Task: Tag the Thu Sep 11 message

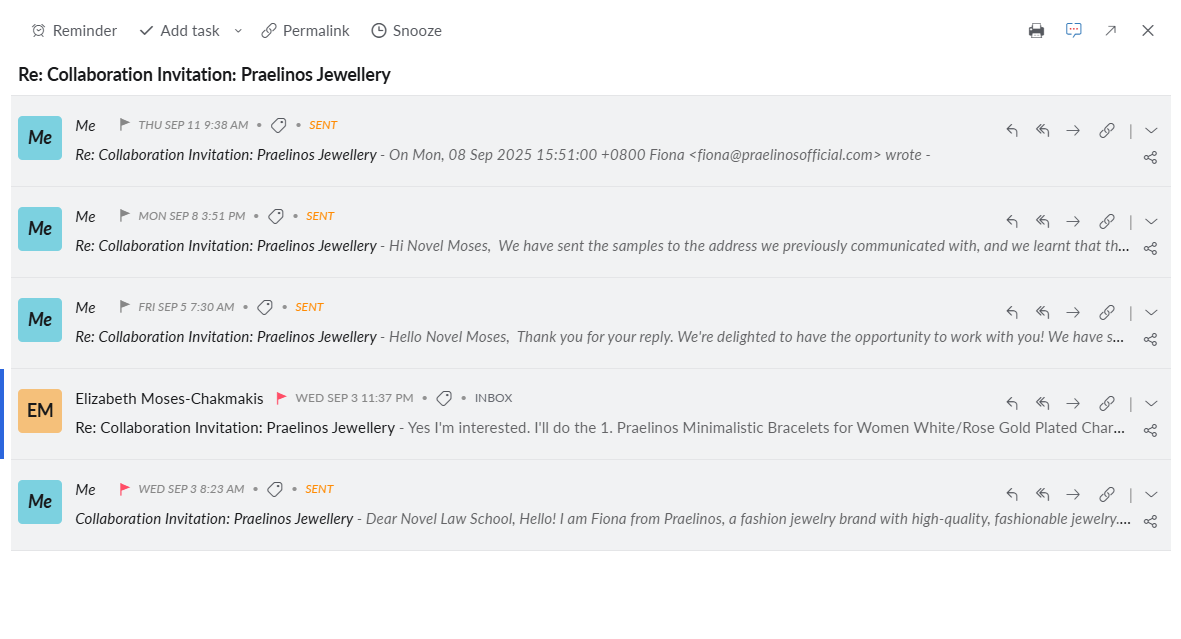Action: click(279, 126)
